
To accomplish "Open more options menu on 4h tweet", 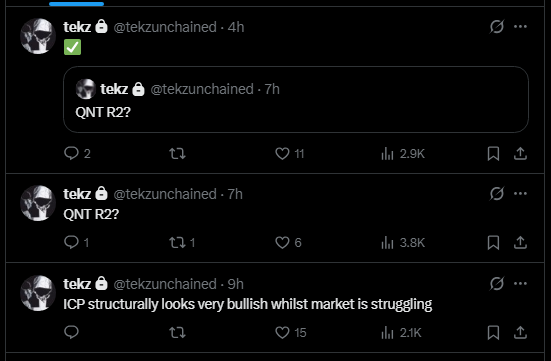I will pos(520,27).
